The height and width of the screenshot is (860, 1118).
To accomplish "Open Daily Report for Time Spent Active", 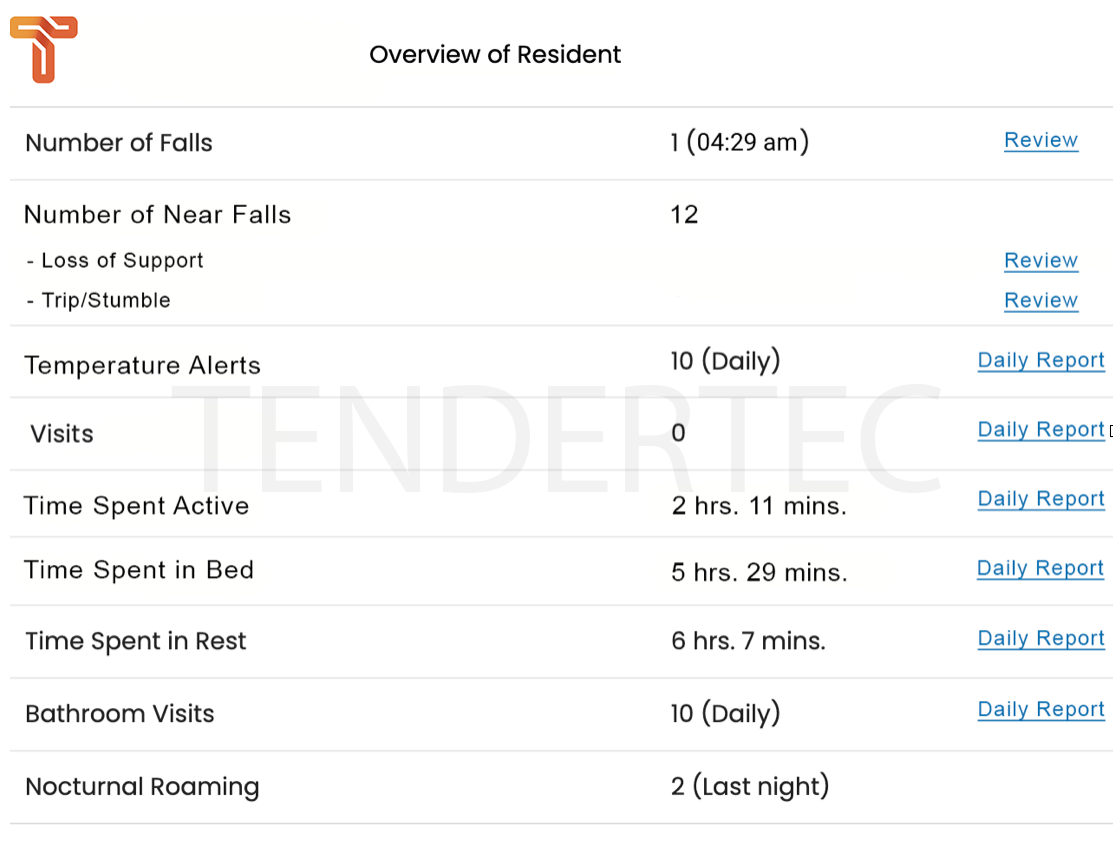I will click(x=1041, y=498).
